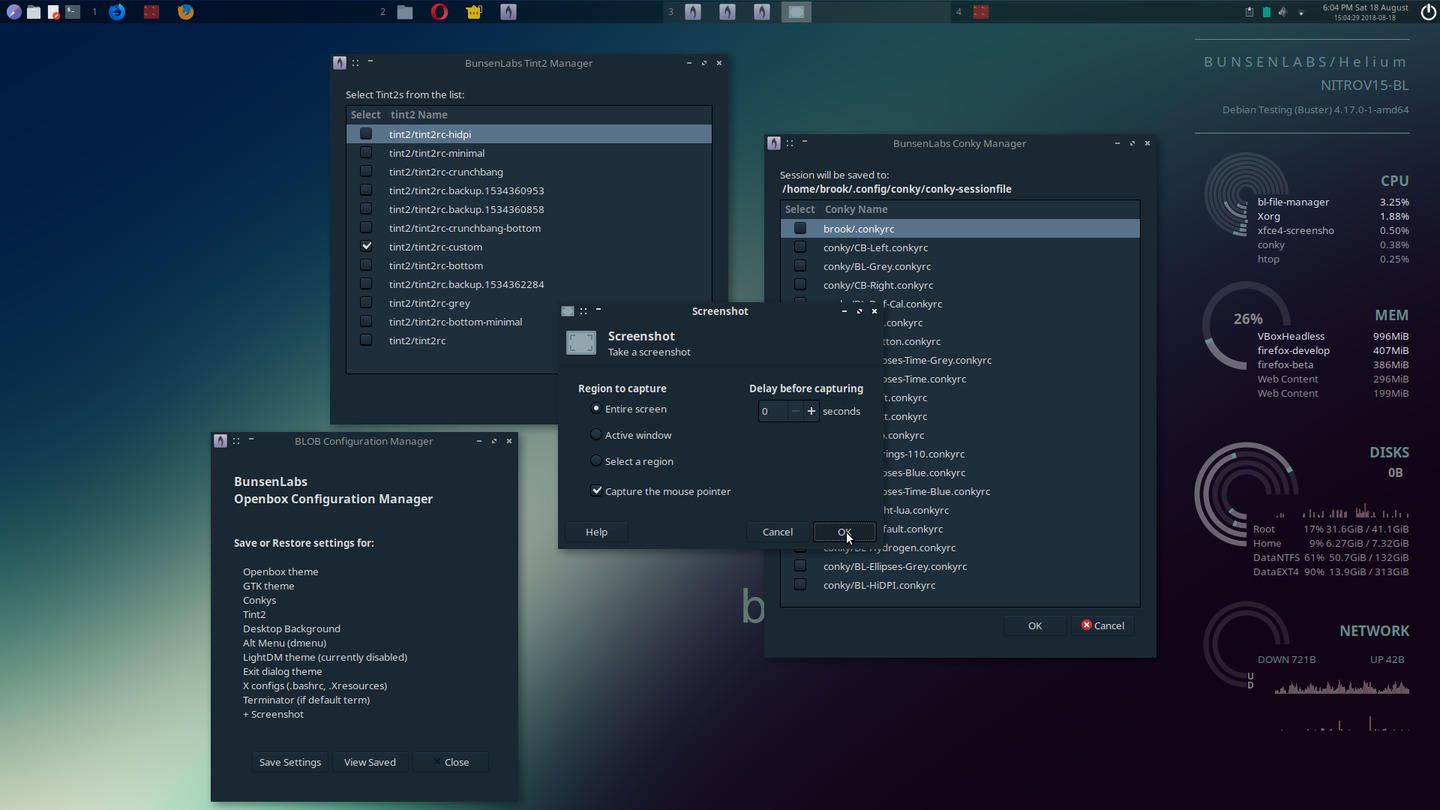Check the brook/.conkyrc checkbox
This screenshot has width=1440, height=810.
(800, 228)
